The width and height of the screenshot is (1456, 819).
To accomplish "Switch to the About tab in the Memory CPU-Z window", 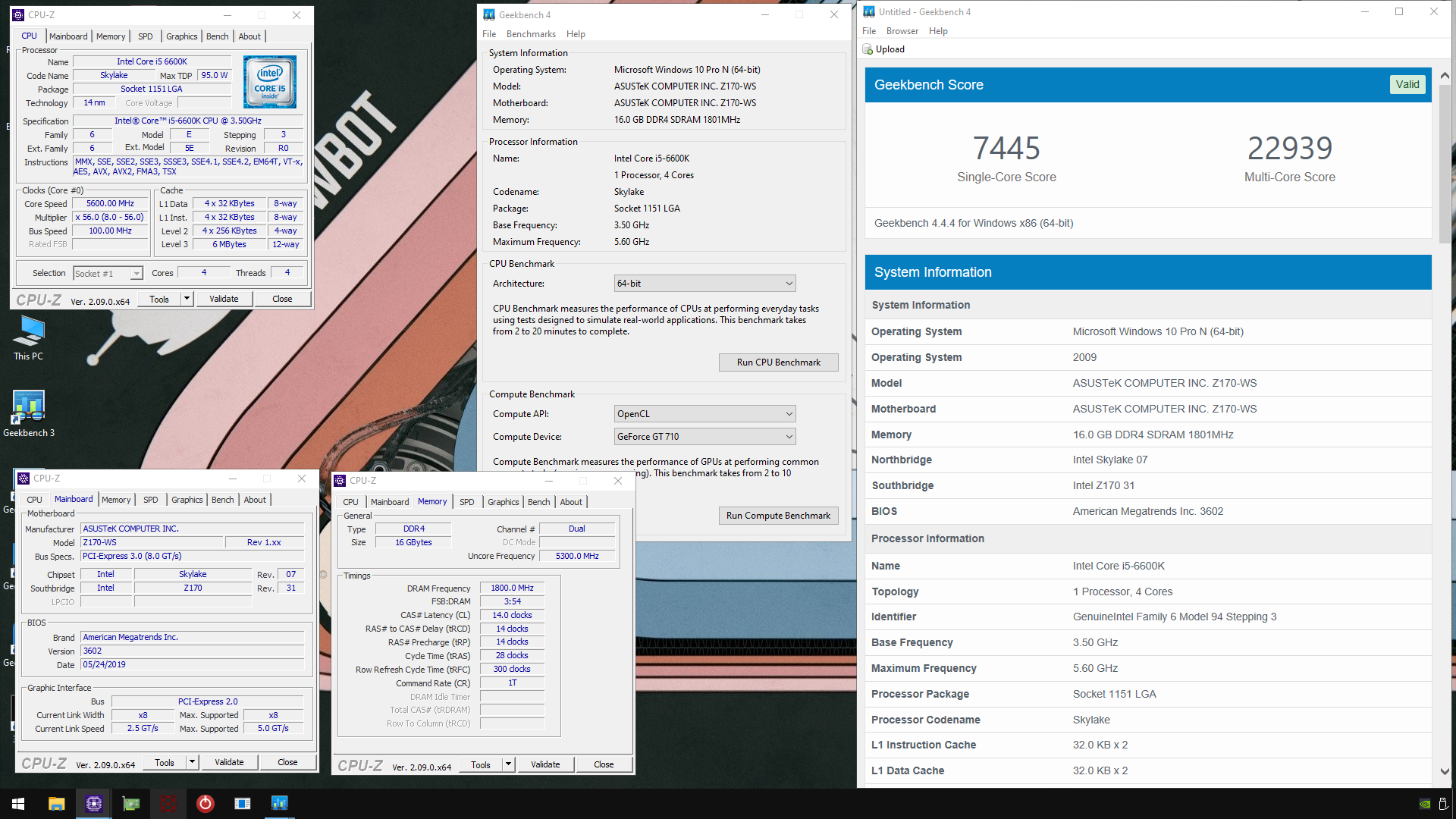I will tap(571, 502).
